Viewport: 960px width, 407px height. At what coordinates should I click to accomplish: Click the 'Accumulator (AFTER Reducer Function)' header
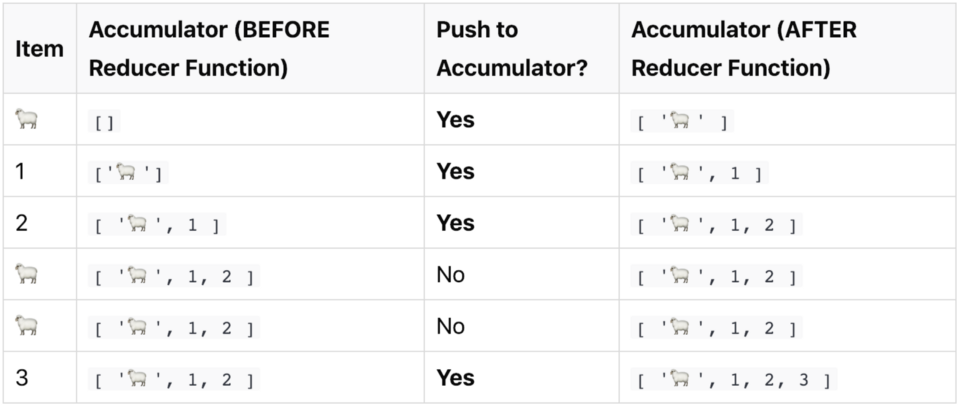(x=744, y=49)
